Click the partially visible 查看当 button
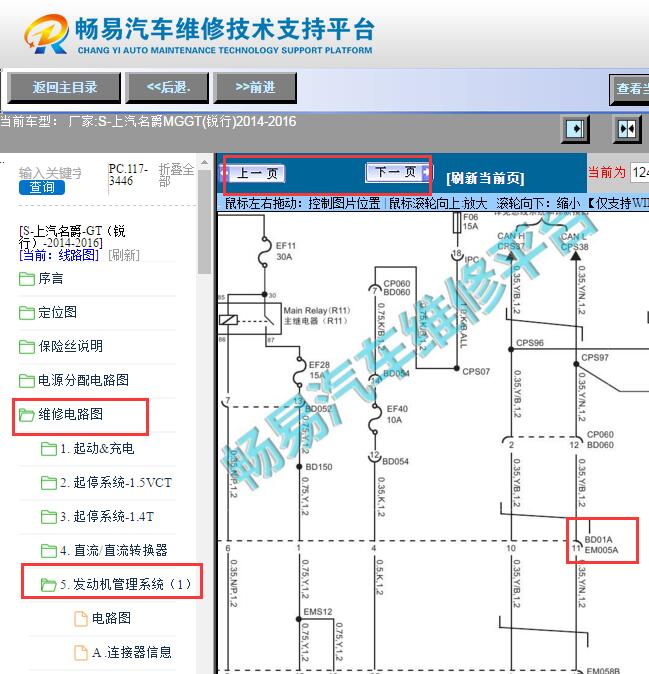Viewport: 649px width, 674px height. click(629, 89)
